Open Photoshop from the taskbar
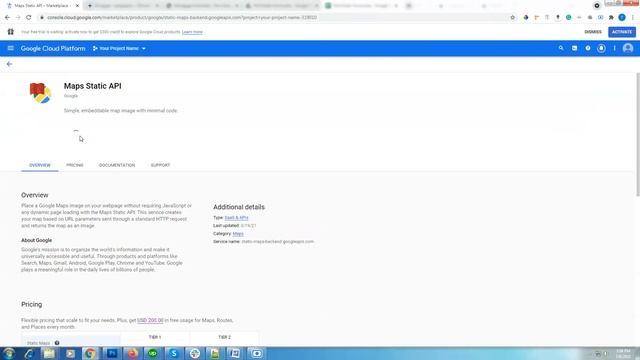 (111, 353)
